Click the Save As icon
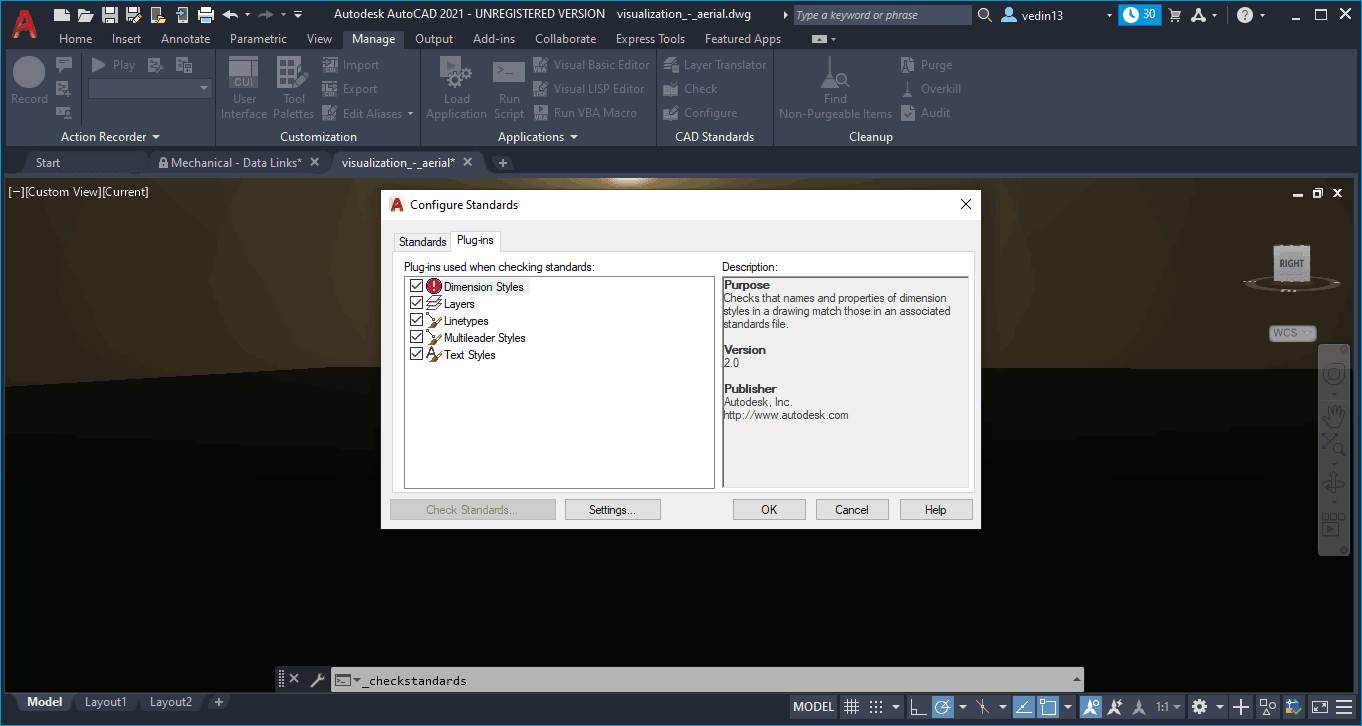 pyautogui.click(x=133, y=14)
